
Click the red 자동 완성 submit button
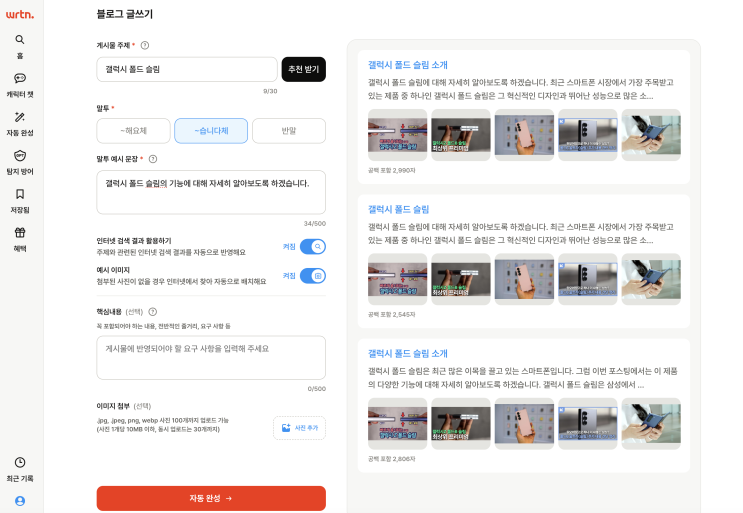[211, 498]
